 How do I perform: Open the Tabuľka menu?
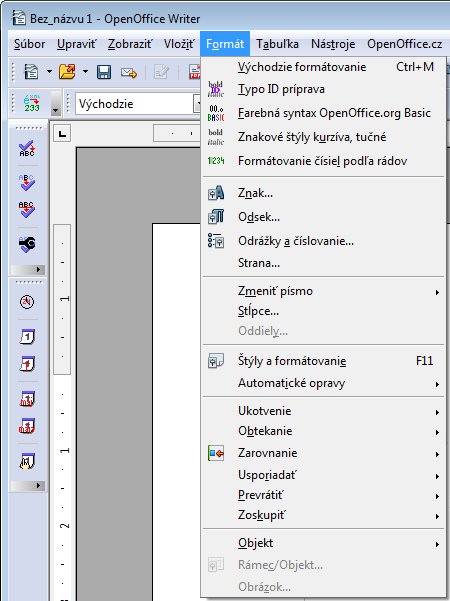click(277, 44)
